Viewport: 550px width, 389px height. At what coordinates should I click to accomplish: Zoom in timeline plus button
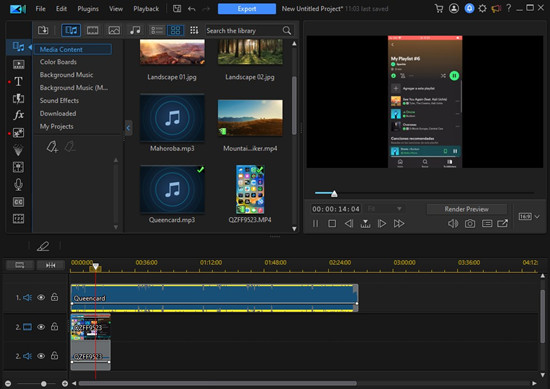coord(65,384)
